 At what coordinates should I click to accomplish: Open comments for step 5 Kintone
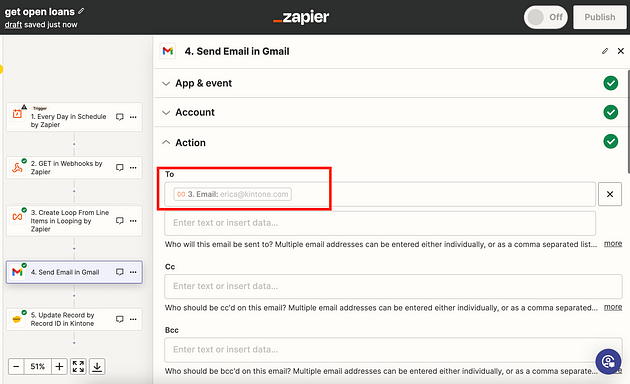(119, 319)
